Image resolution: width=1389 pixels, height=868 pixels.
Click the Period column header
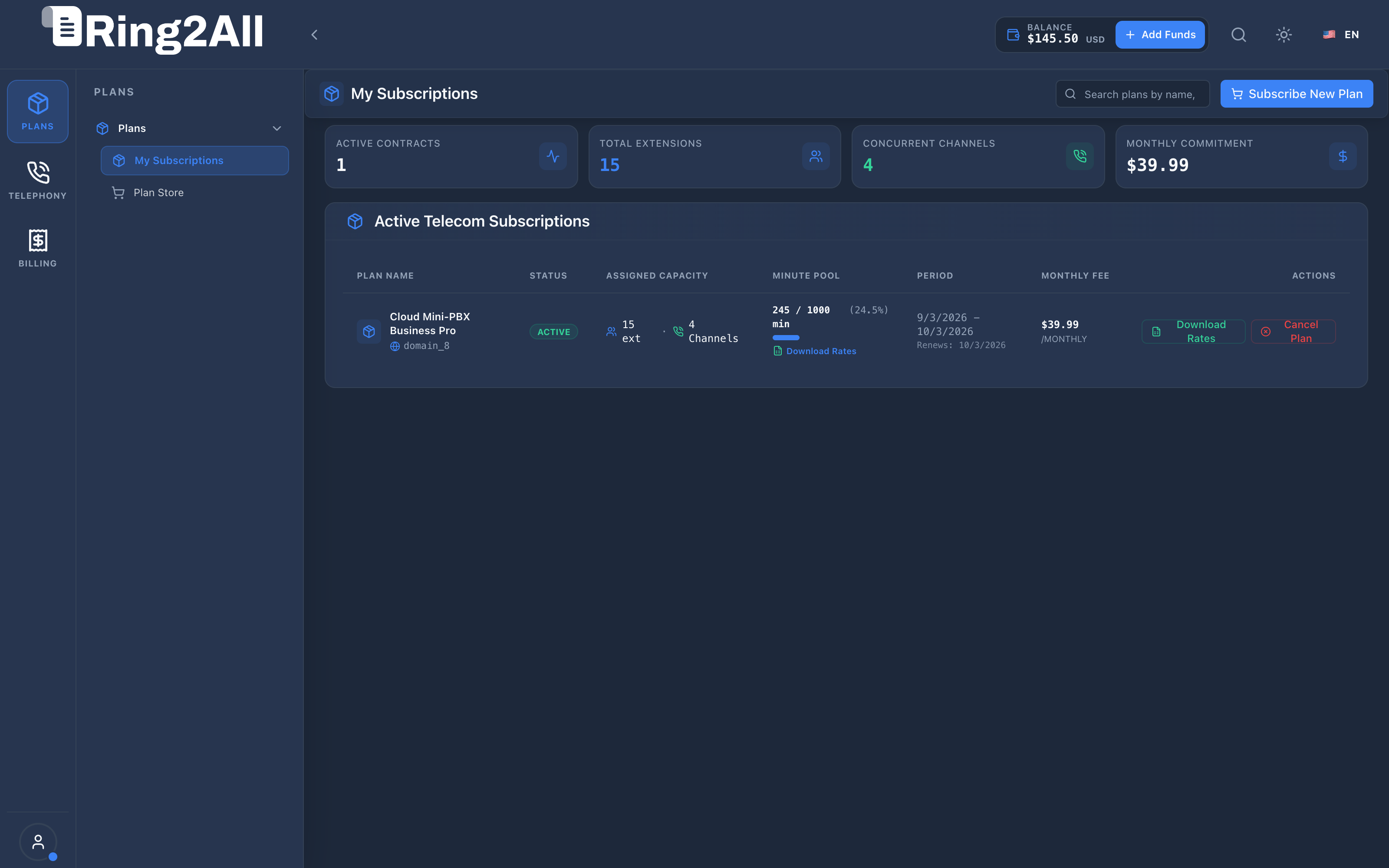[x=935, y=276]
